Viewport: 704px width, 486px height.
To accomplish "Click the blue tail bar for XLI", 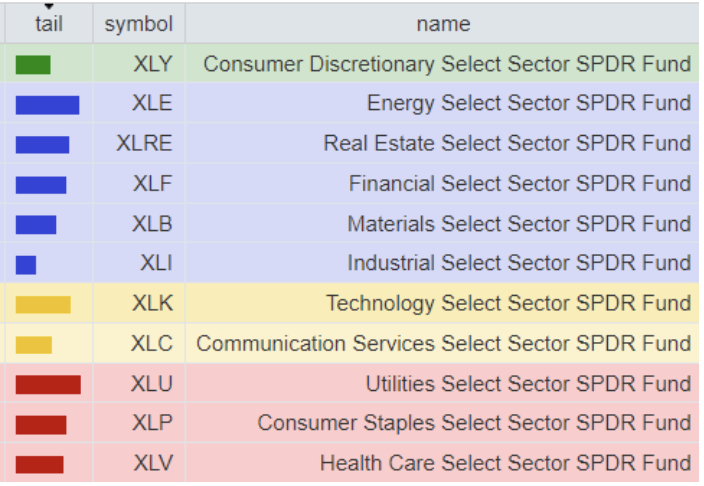I will 26,265.
